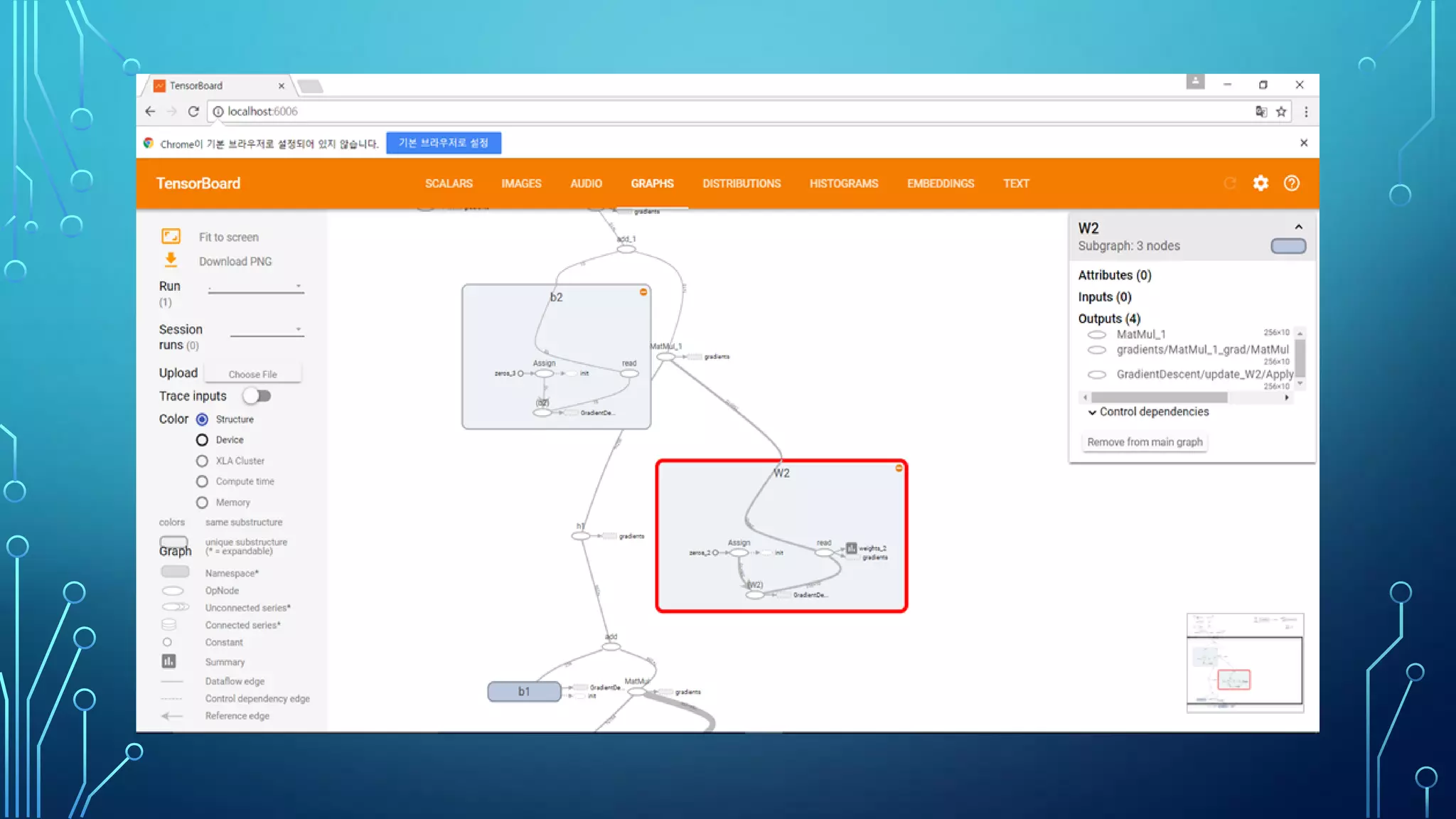Open the DISTRIBUTIONS tab
Screen dimensions: 1456x819
click(742, 183)
